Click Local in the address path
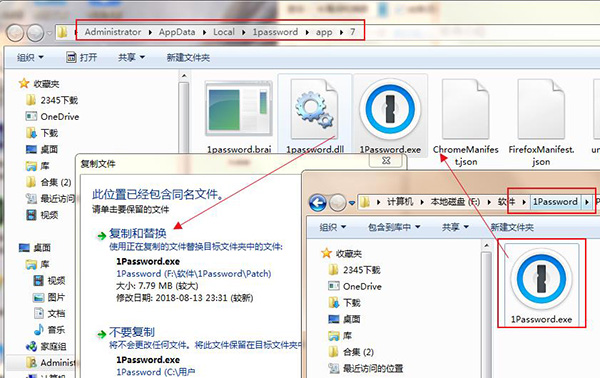 224,32
